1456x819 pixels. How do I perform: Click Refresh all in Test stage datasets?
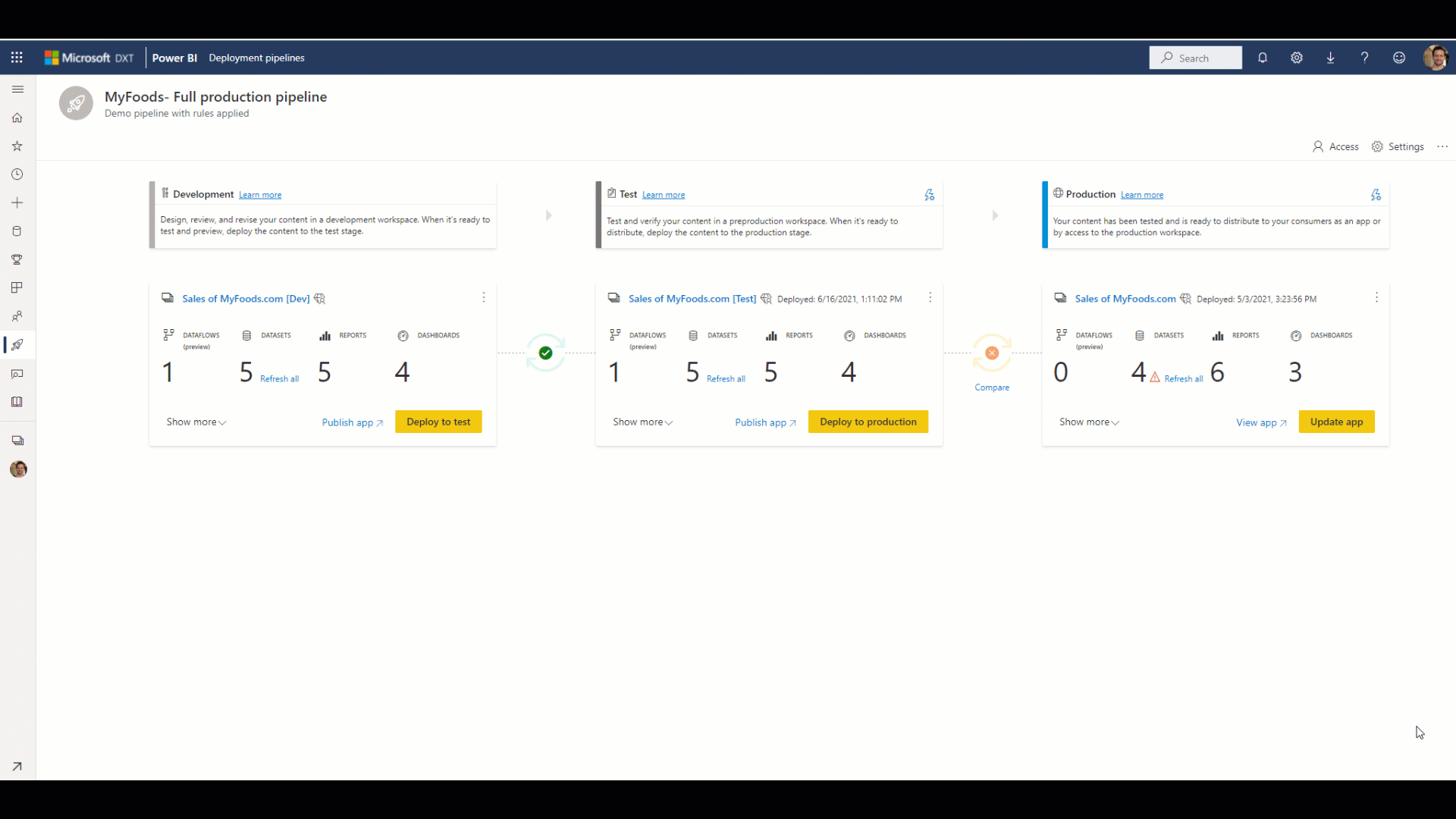726,378
